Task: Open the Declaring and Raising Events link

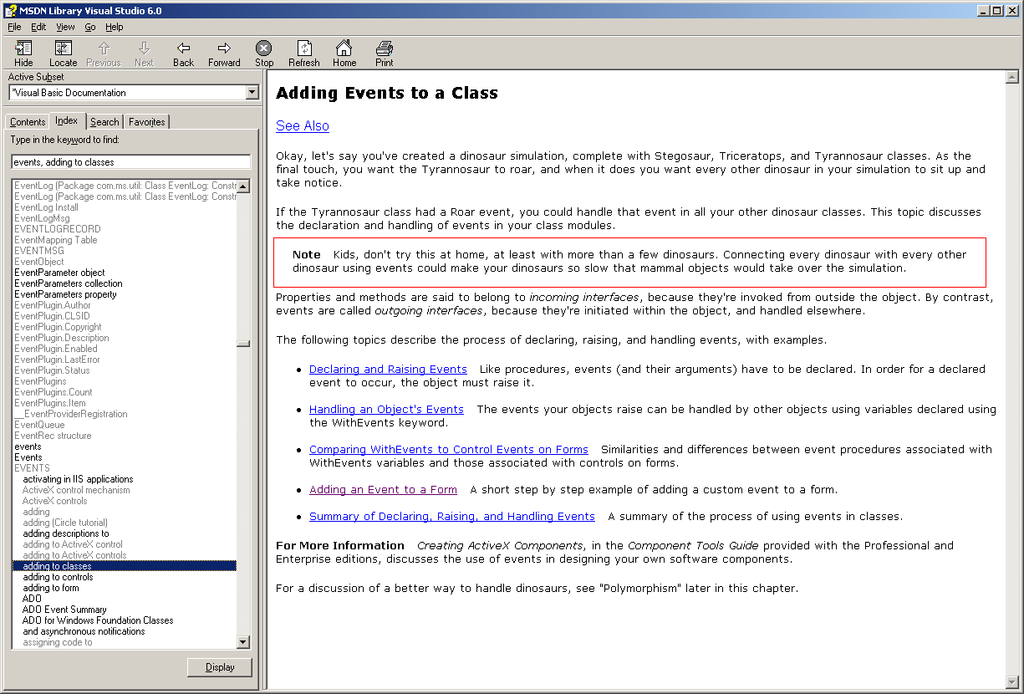Action: click(388, 369)
